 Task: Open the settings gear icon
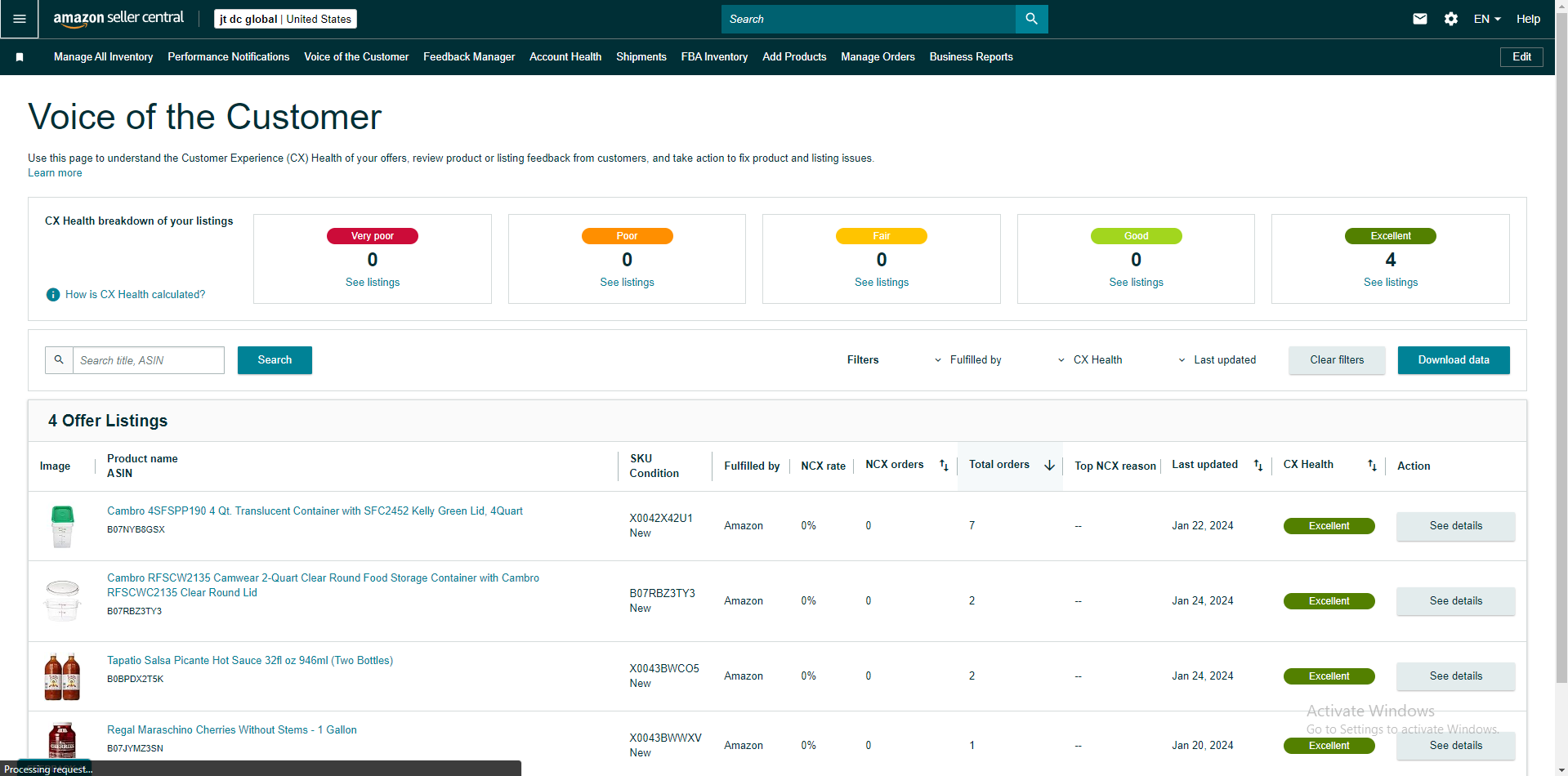point(1451,19)
